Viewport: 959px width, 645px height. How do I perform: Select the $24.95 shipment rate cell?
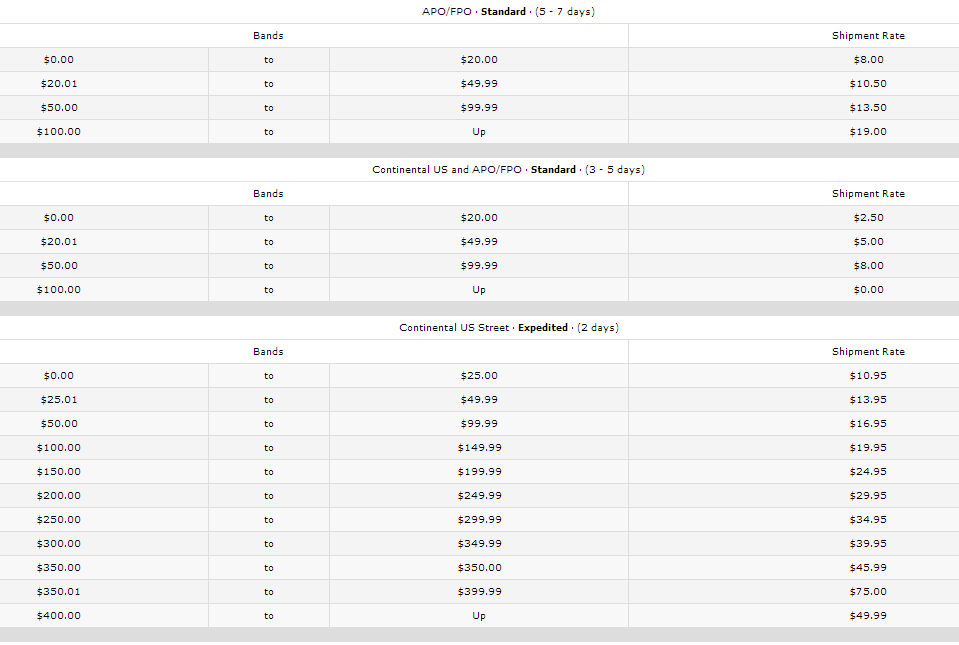point(867,472)
